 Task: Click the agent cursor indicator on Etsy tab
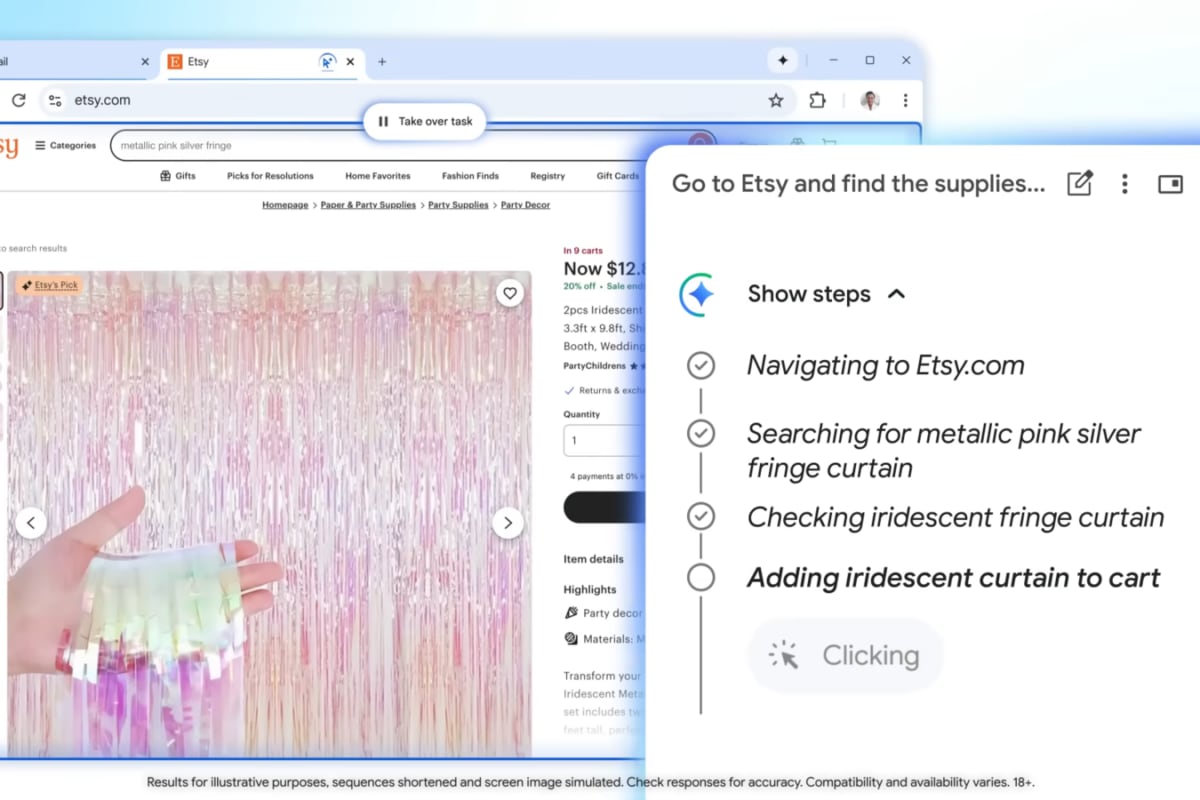327,62
